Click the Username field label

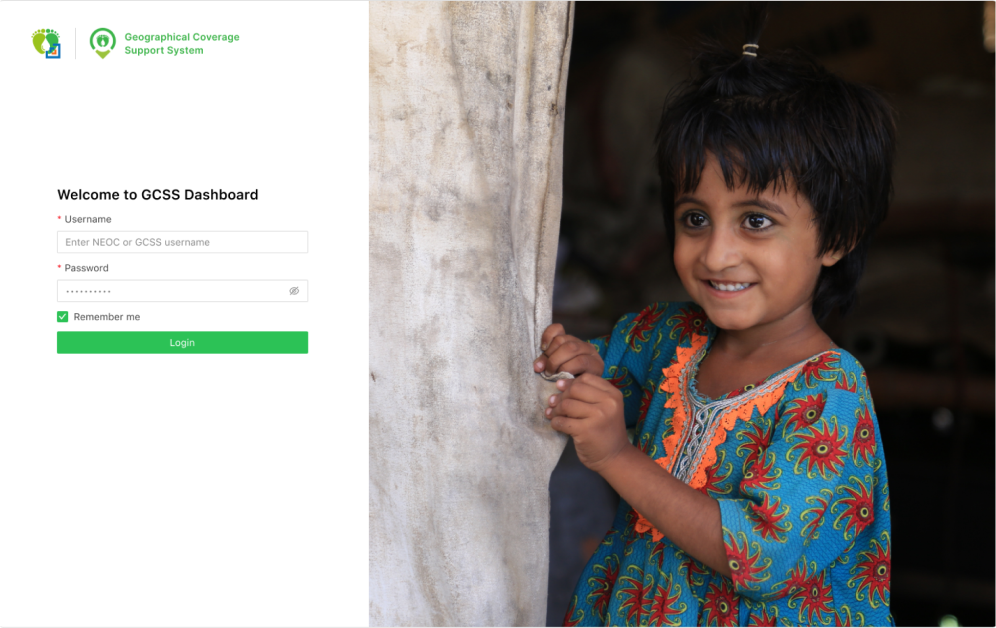[x=88, y=219]
